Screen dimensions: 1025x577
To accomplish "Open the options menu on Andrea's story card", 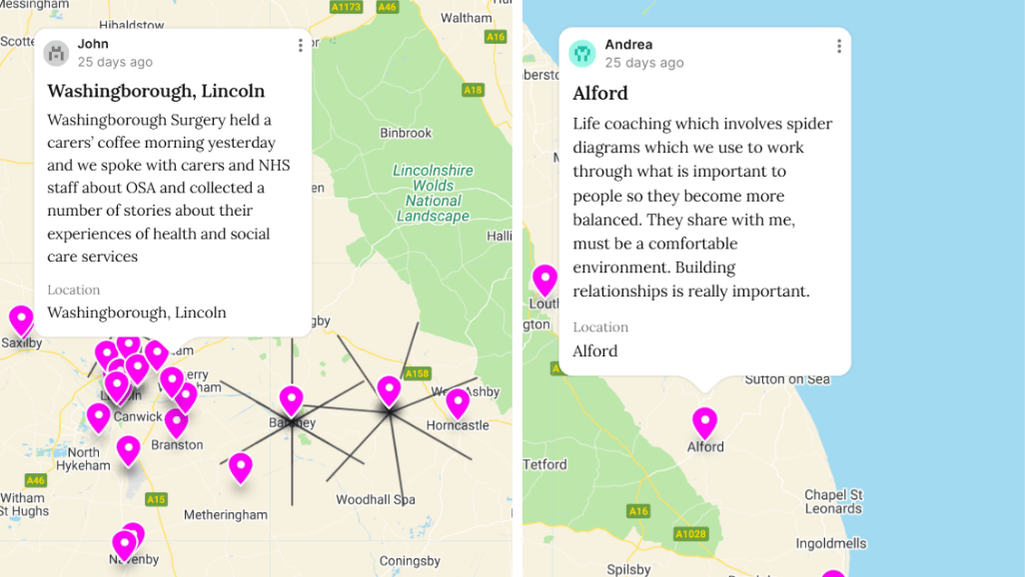I will (x=839, y=44).
